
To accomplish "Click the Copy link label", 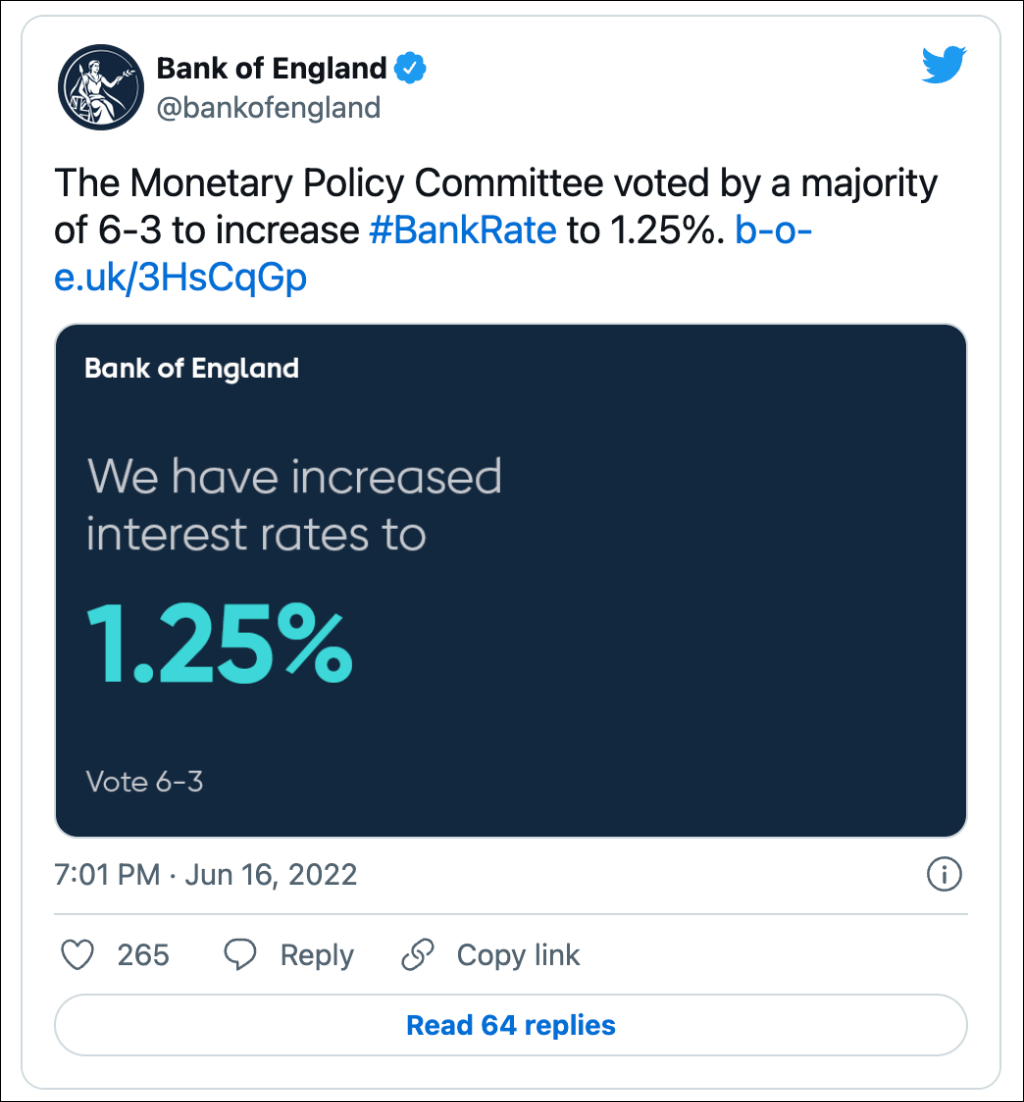I will pyautogui.click(x=518, y=955).
